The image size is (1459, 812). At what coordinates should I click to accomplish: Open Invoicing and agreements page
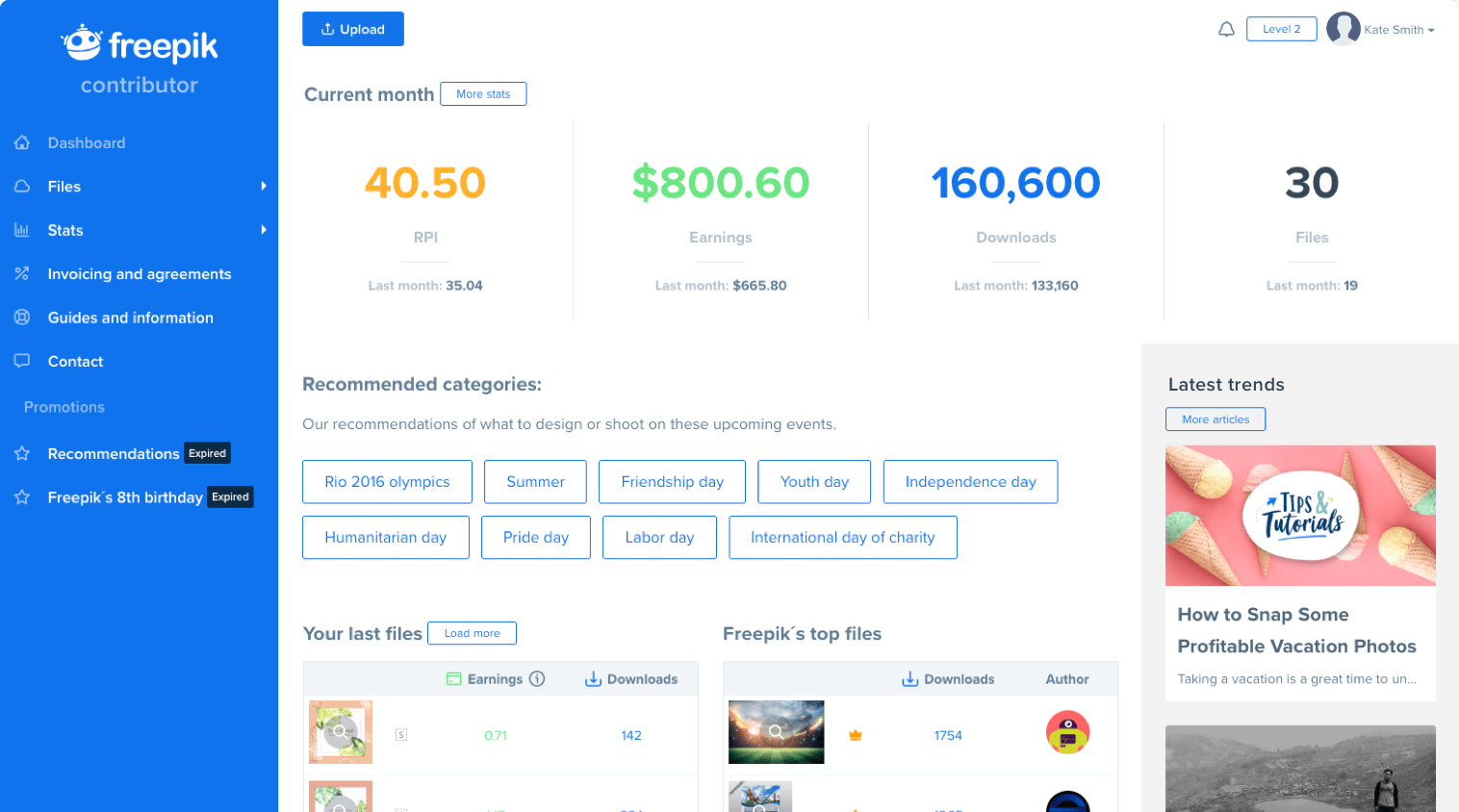click(140, 274)
